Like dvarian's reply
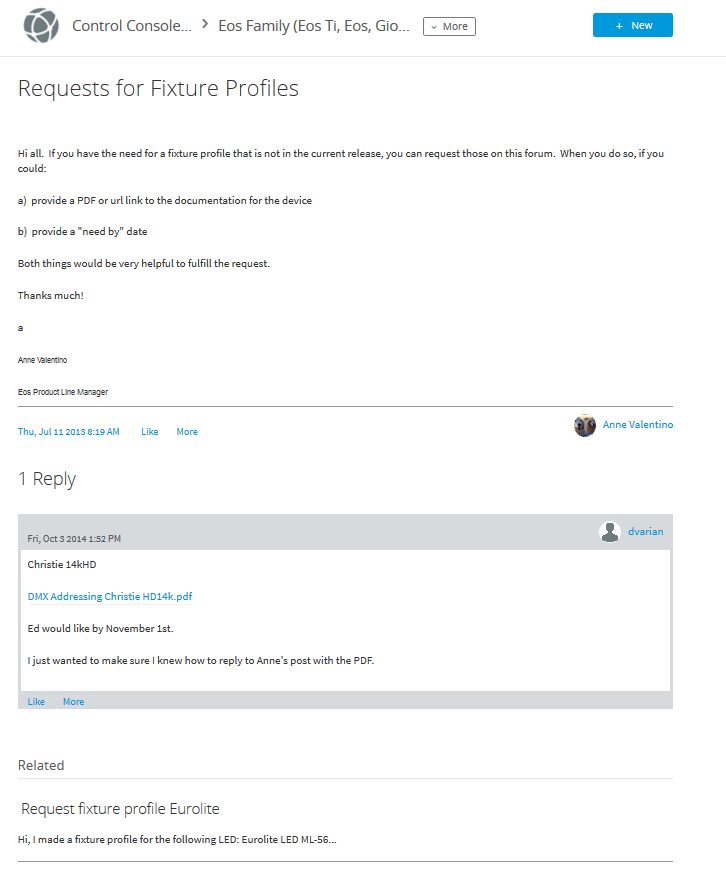Screen dimensions: 726x873 click(x=36, y=702)
